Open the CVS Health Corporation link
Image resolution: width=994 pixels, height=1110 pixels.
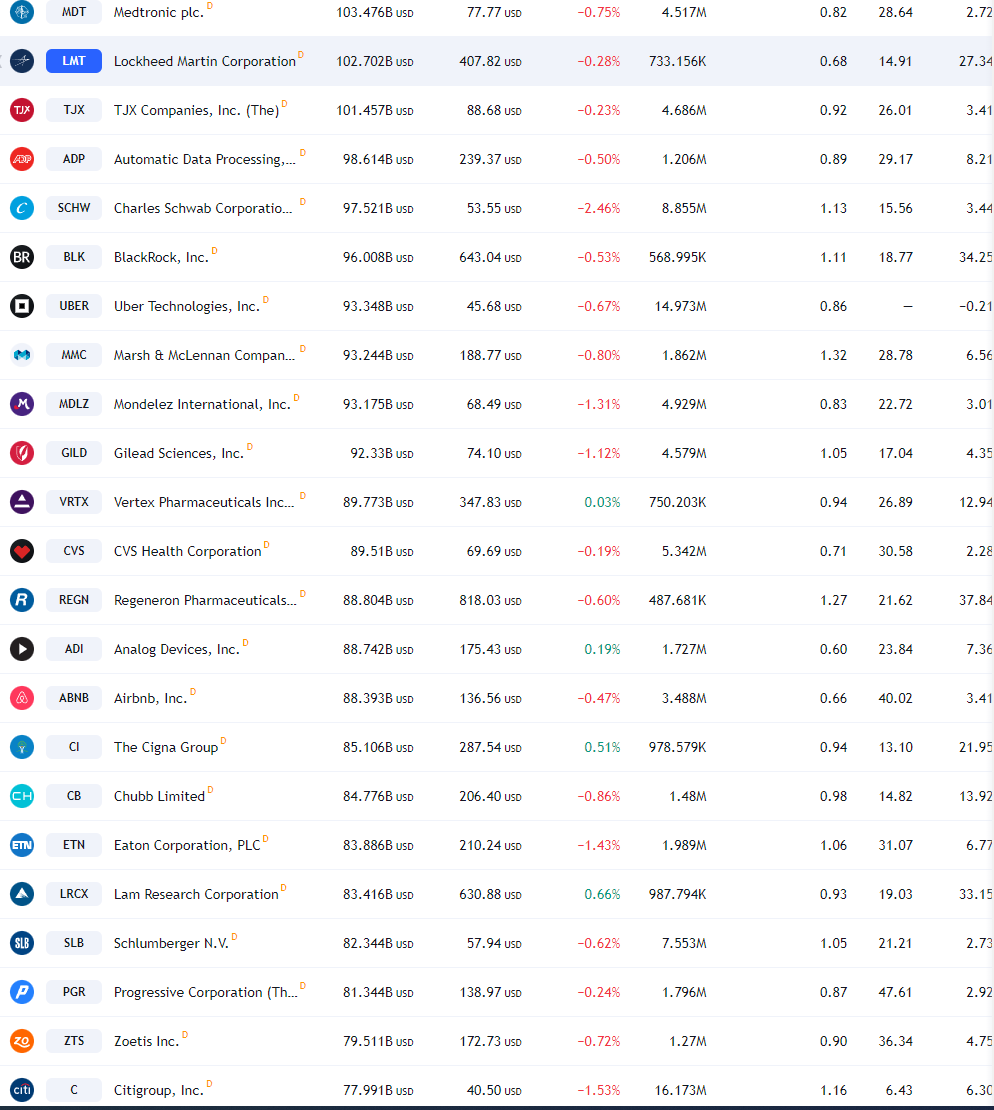tap(188, 551)
